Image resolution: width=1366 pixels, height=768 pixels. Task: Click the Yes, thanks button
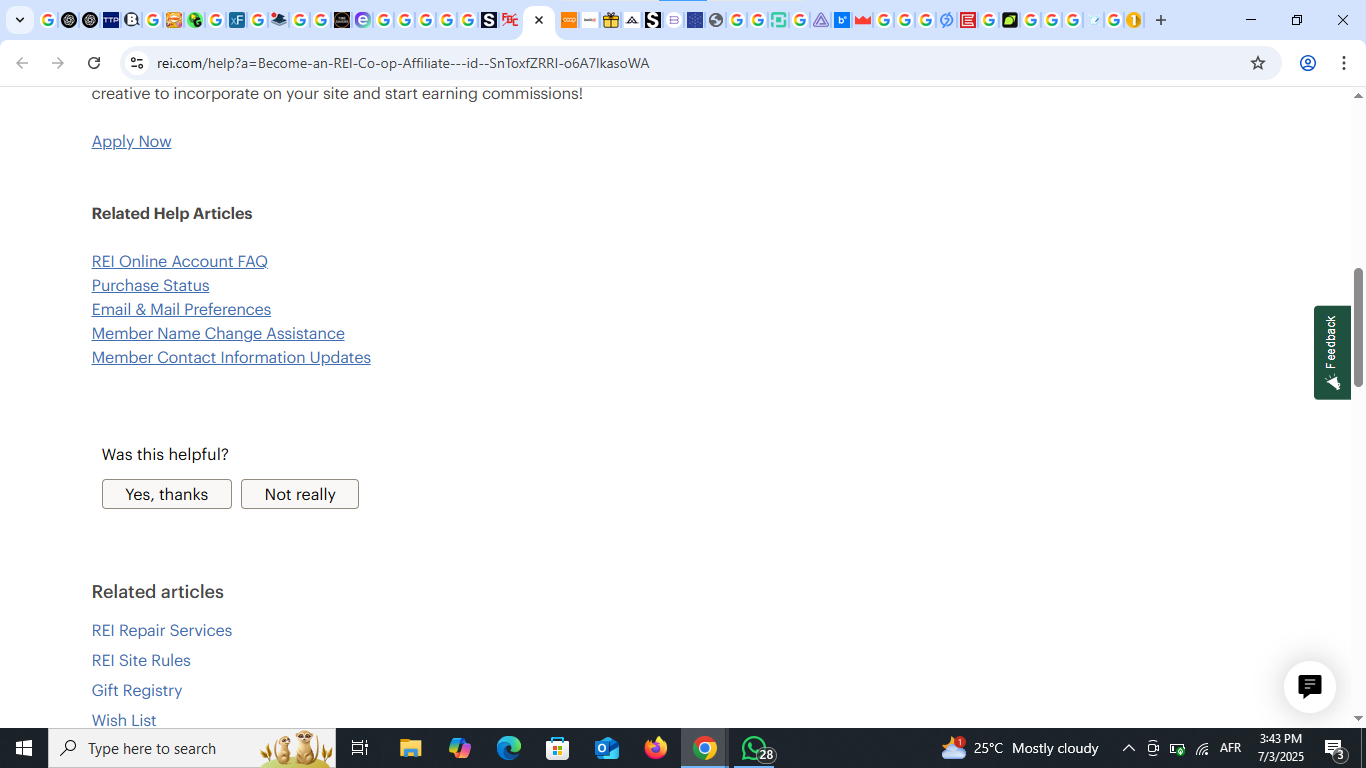[x=167, y=494]
